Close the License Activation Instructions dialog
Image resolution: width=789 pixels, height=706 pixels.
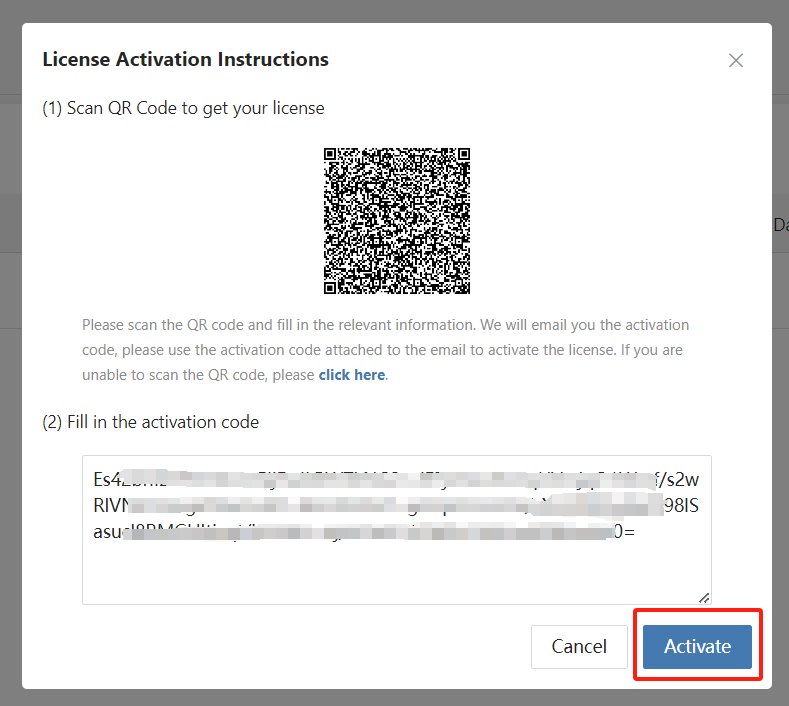point(736,60)
